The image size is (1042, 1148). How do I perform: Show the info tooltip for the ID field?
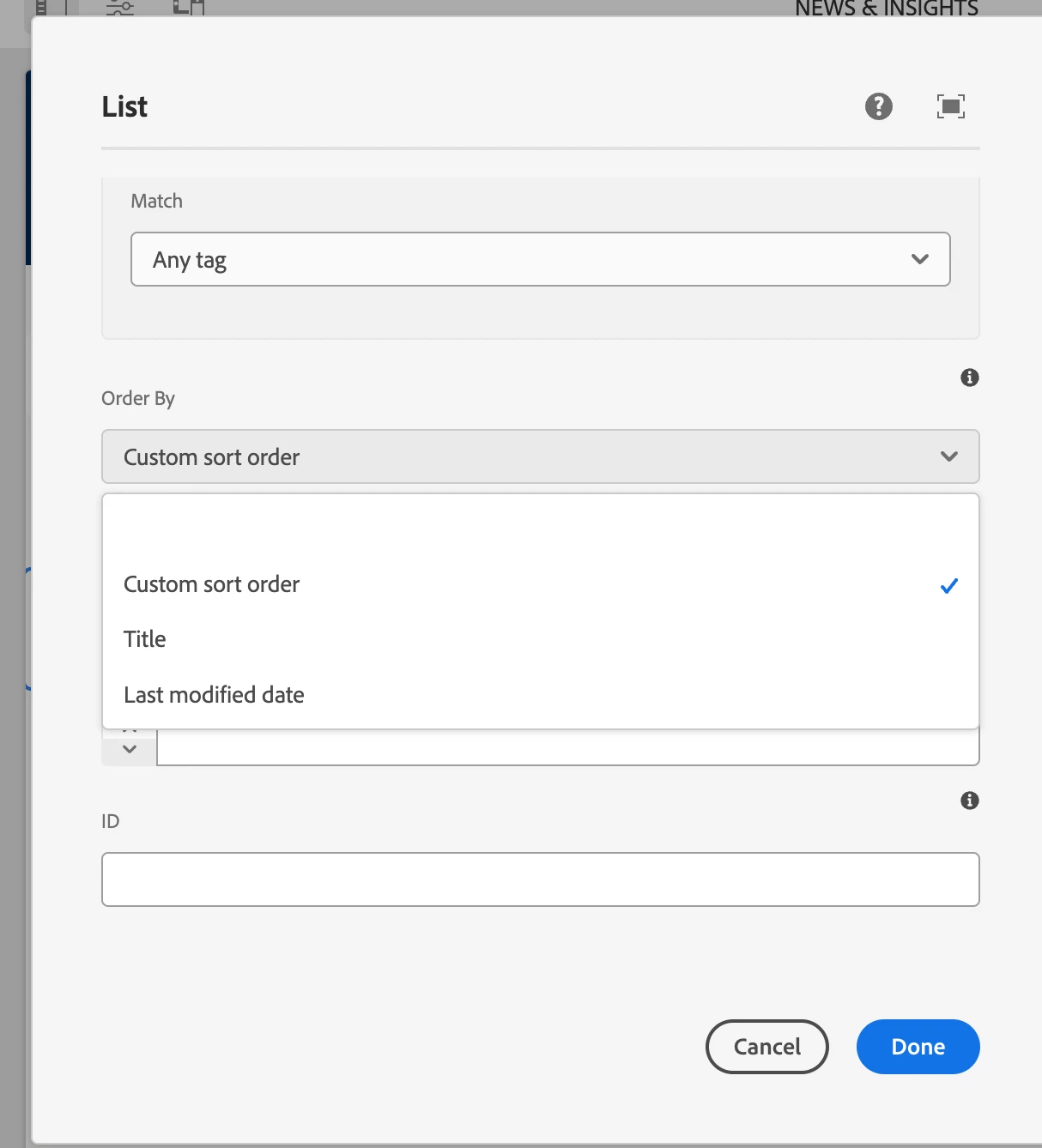(970, 801)
